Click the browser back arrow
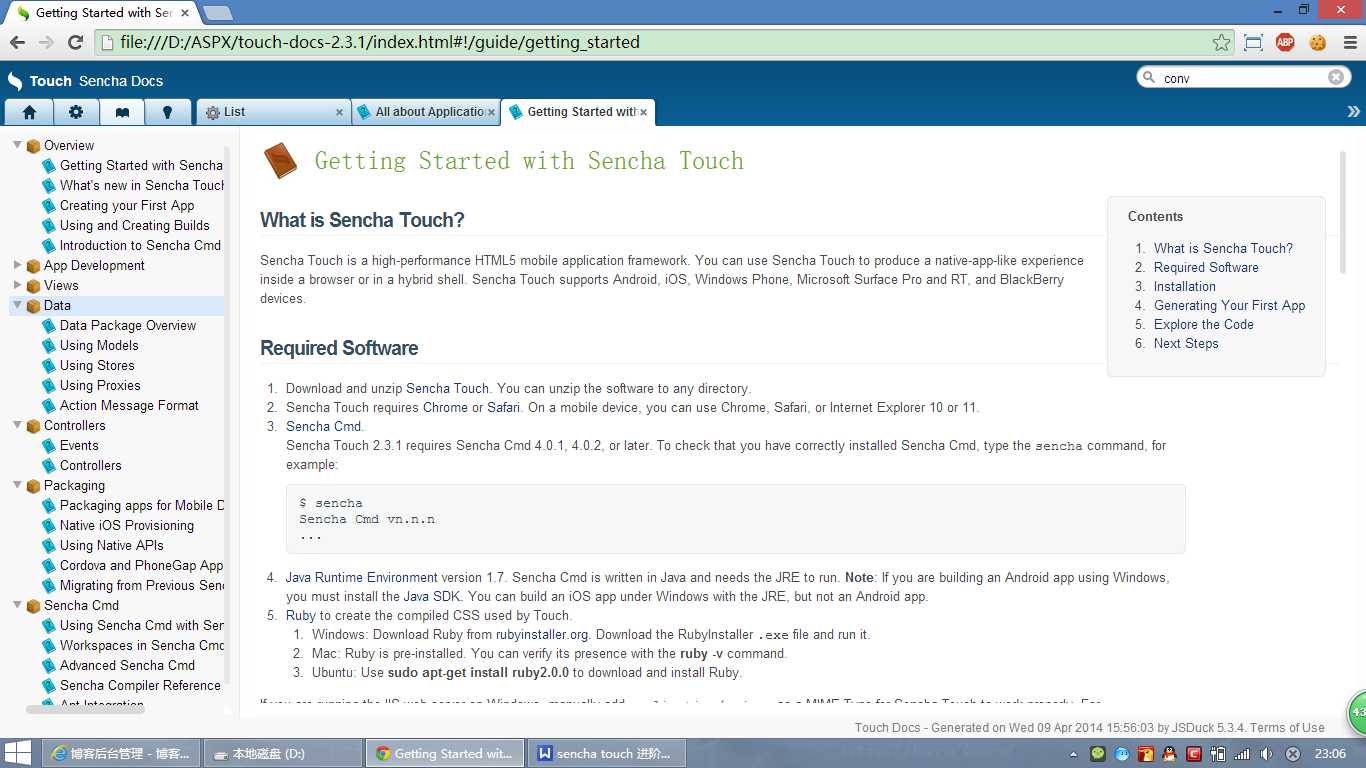 (x=17, y=42)
